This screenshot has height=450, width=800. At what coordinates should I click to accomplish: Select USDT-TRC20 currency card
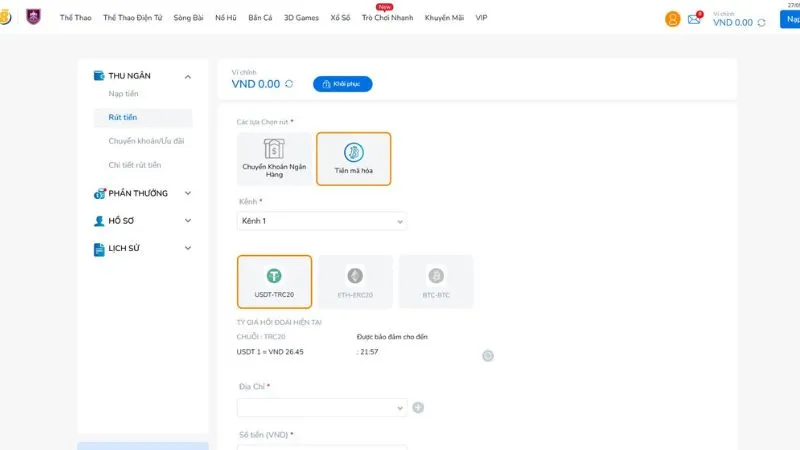274,282
